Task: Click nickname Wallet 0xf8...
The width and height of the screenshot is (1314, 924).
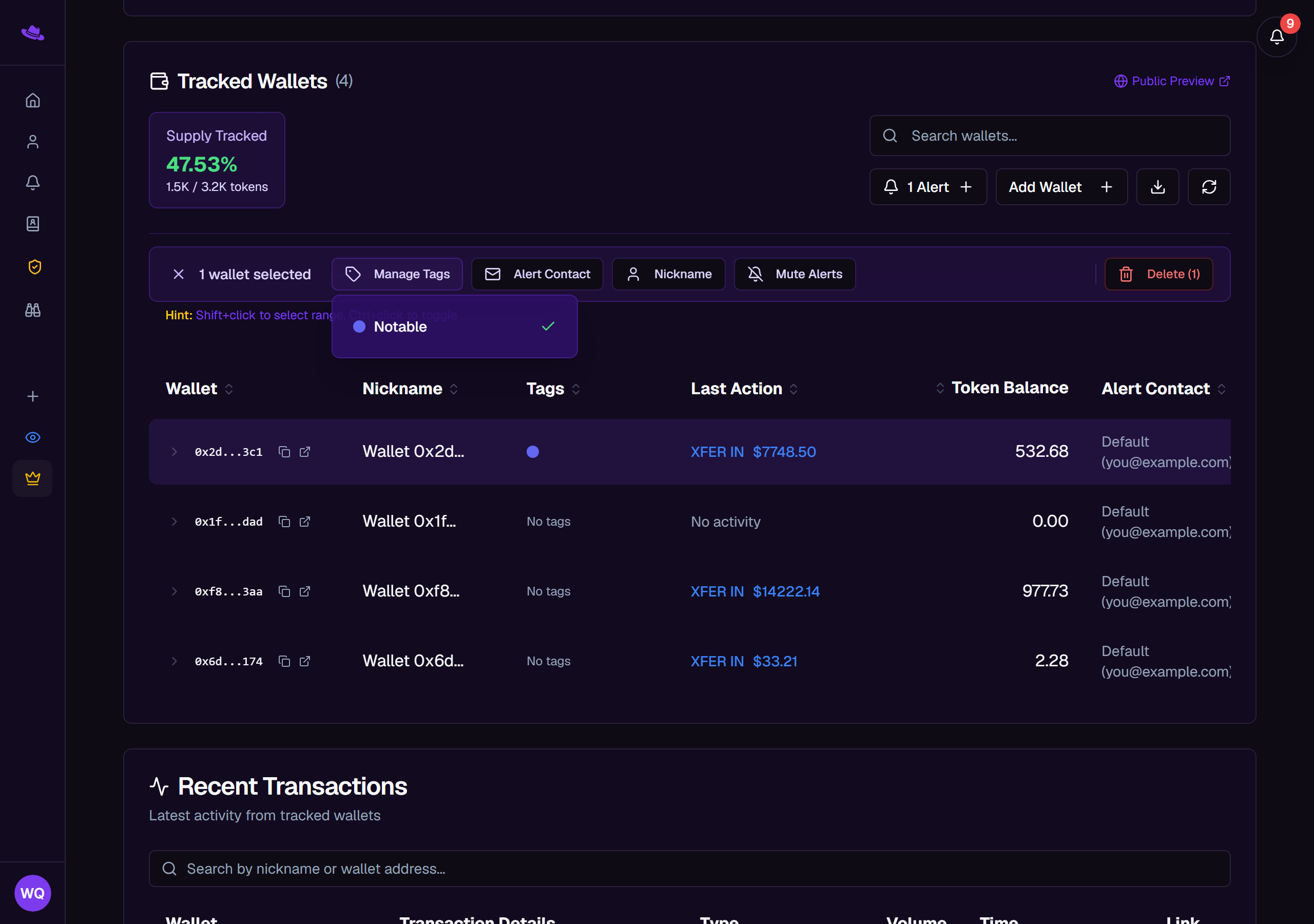Action: 411,591
